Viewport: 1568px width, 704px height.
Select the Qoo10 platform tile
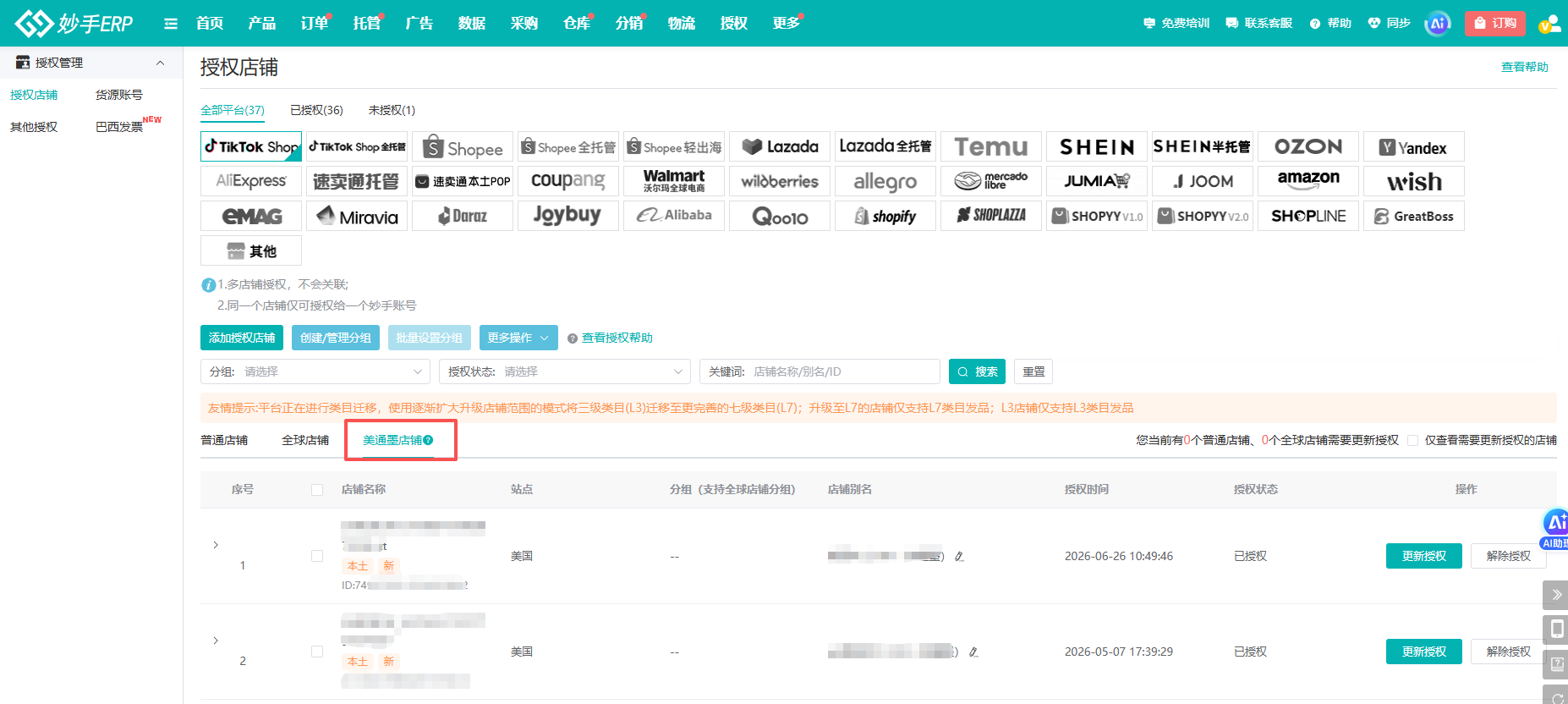[x=780, y=216]
